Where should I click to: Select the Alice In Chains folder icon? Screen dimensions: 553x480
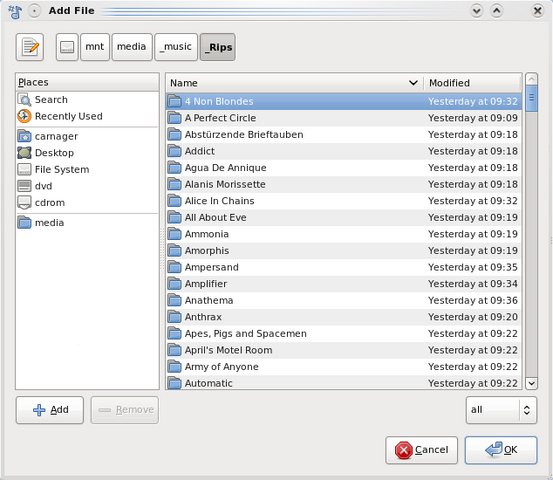[x=174, y=201]
